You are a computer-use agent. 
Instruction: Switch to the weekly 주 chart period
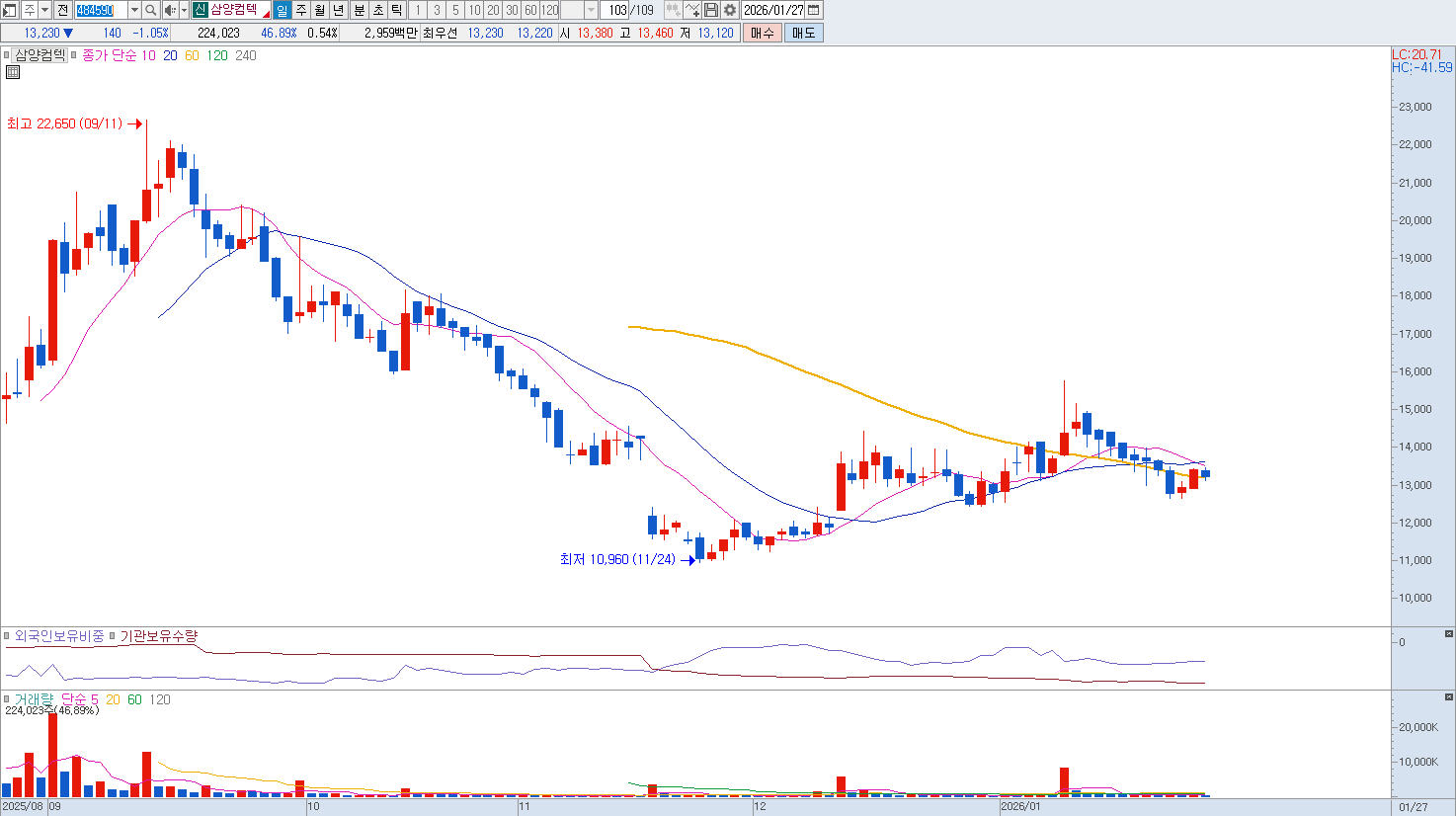pyautogui.click(x=301, y=10)
